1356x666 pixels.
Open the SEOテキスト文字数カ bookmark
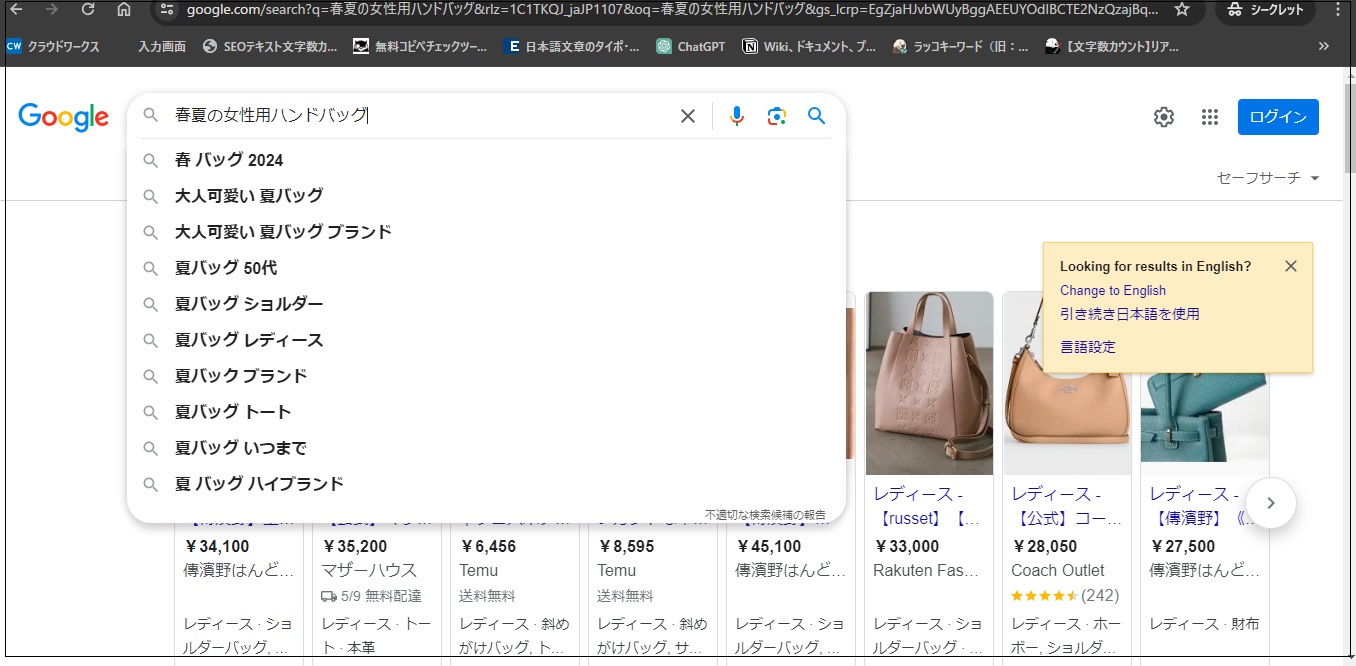coord(270,46)
